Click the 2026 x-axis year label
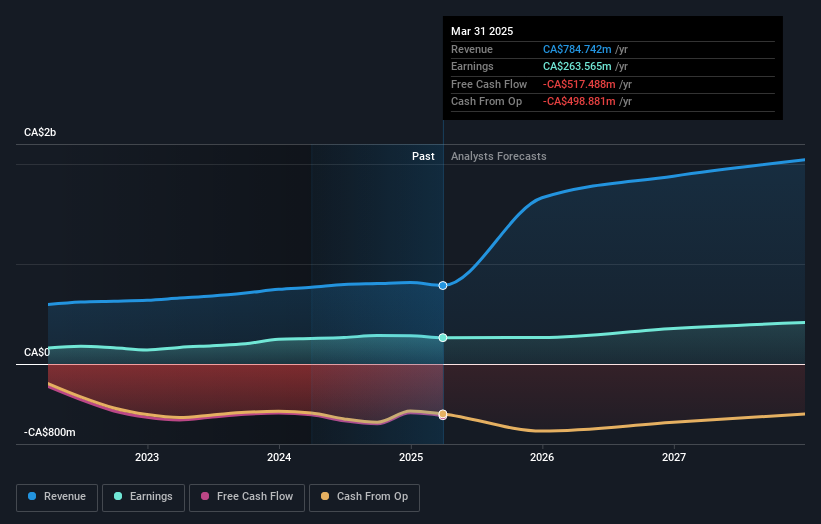 tap(542, 457)
